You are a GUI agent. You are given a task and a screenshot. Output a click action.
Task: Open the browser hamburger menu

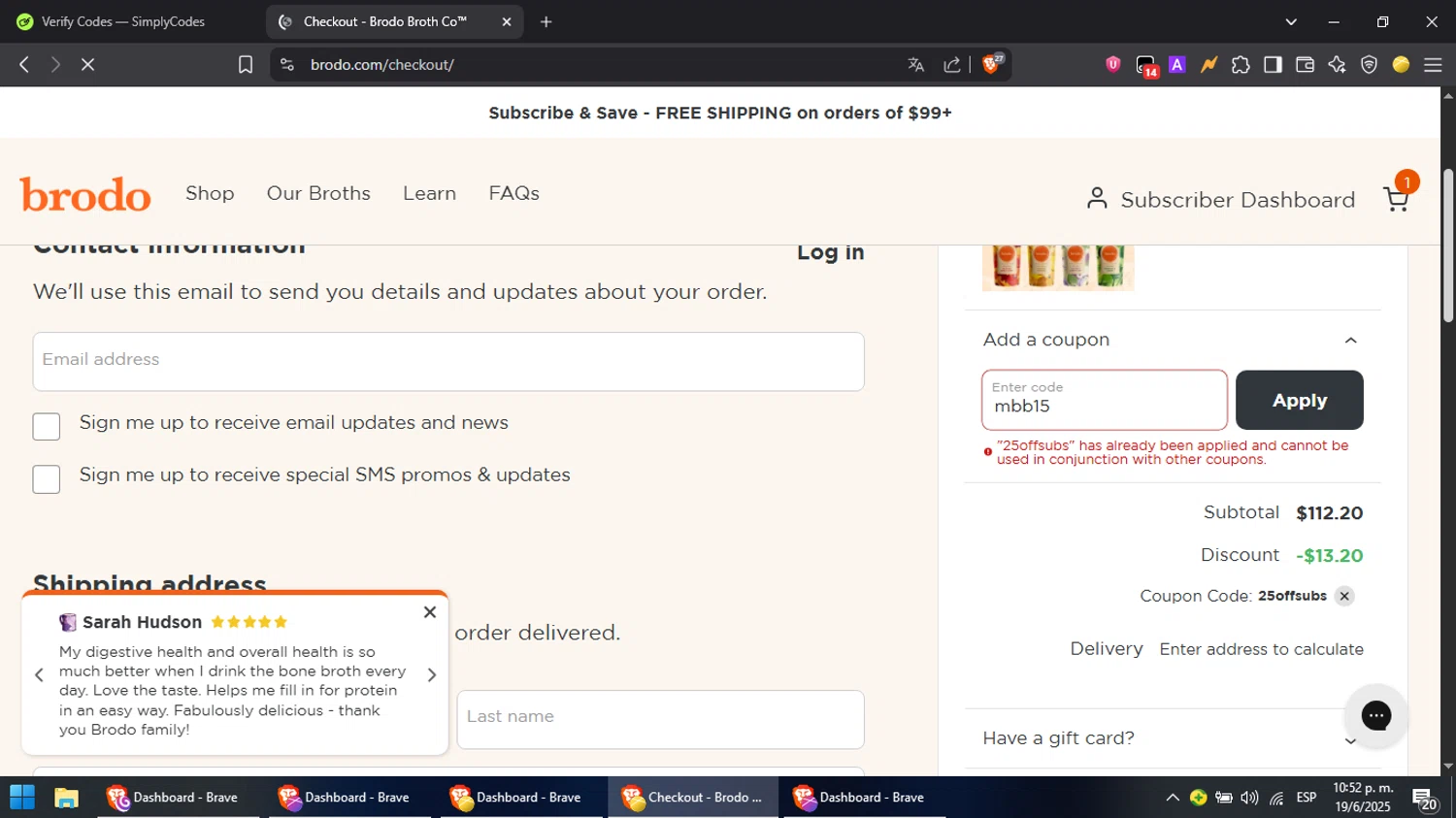(x=1433, y=64)
